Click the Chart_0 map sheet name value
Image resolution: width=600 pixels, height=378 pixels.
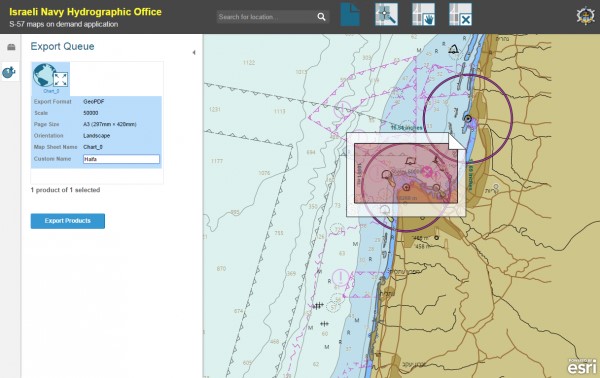pos(93,147)
